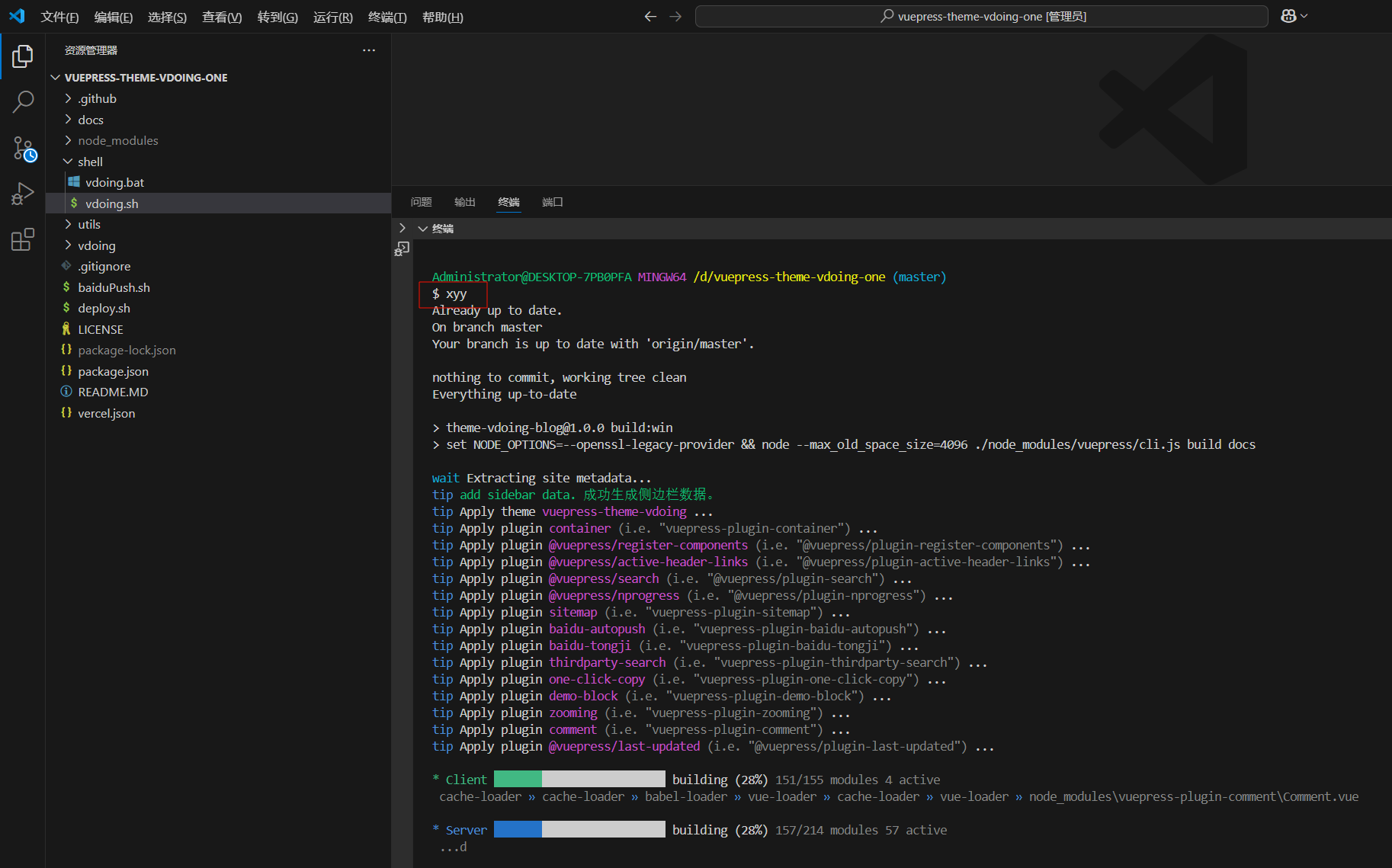Click the VS Code logo icon
1392x868 pixels.
(x=17, y=16)
